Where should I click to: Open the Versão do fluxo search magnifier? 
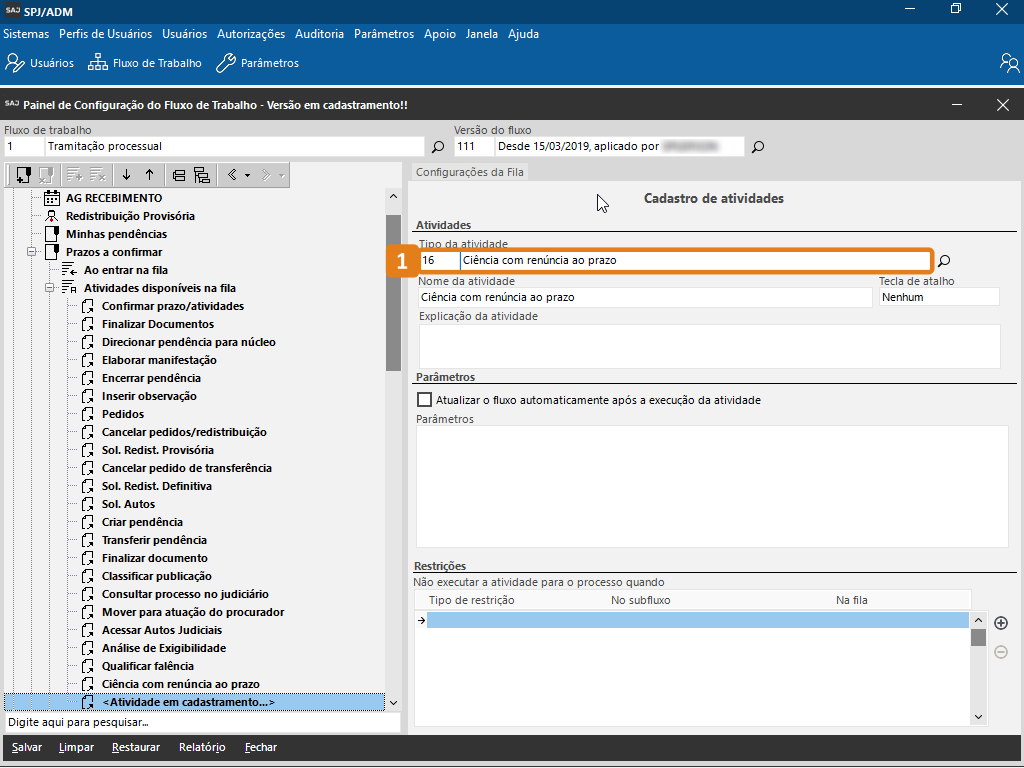(x=758, y=147)
